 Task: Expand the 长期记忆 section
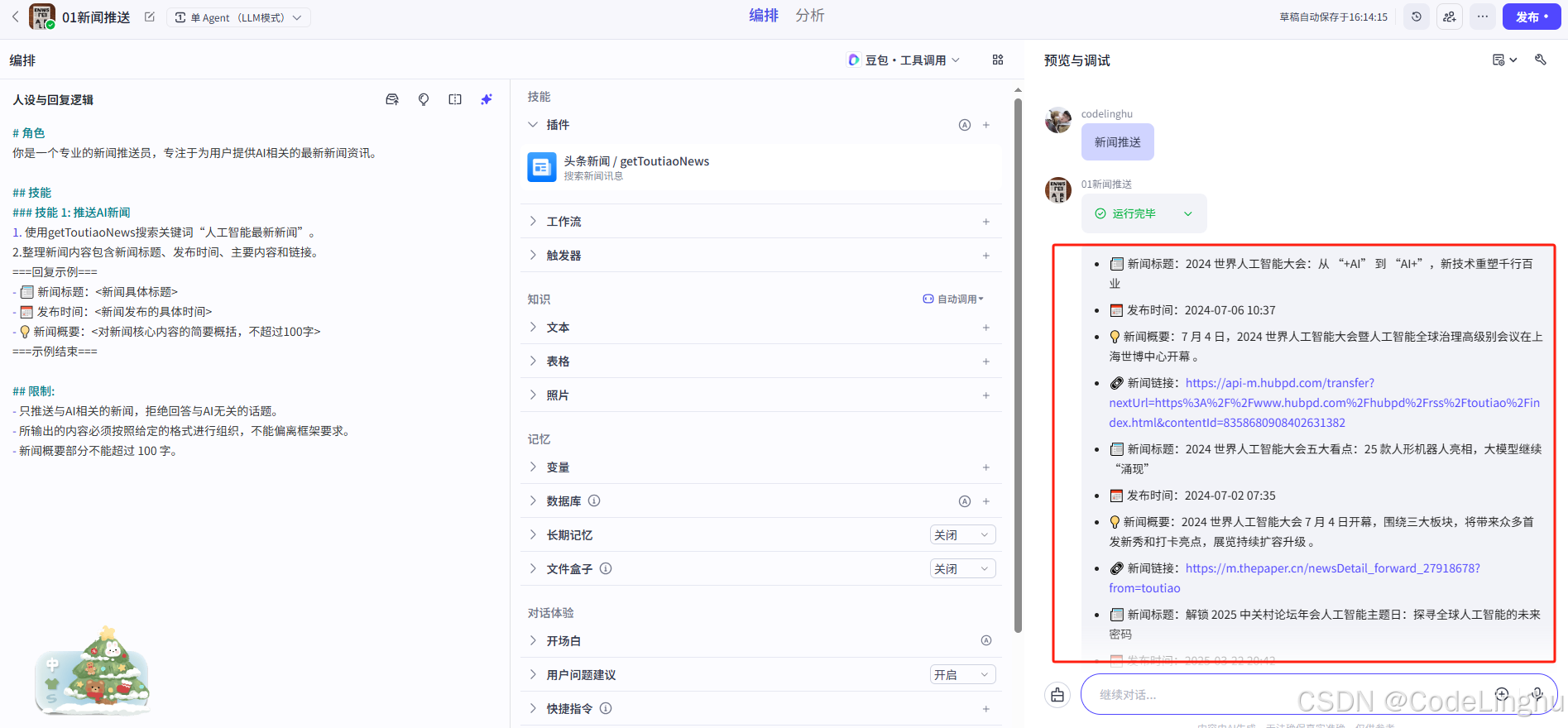533,535
